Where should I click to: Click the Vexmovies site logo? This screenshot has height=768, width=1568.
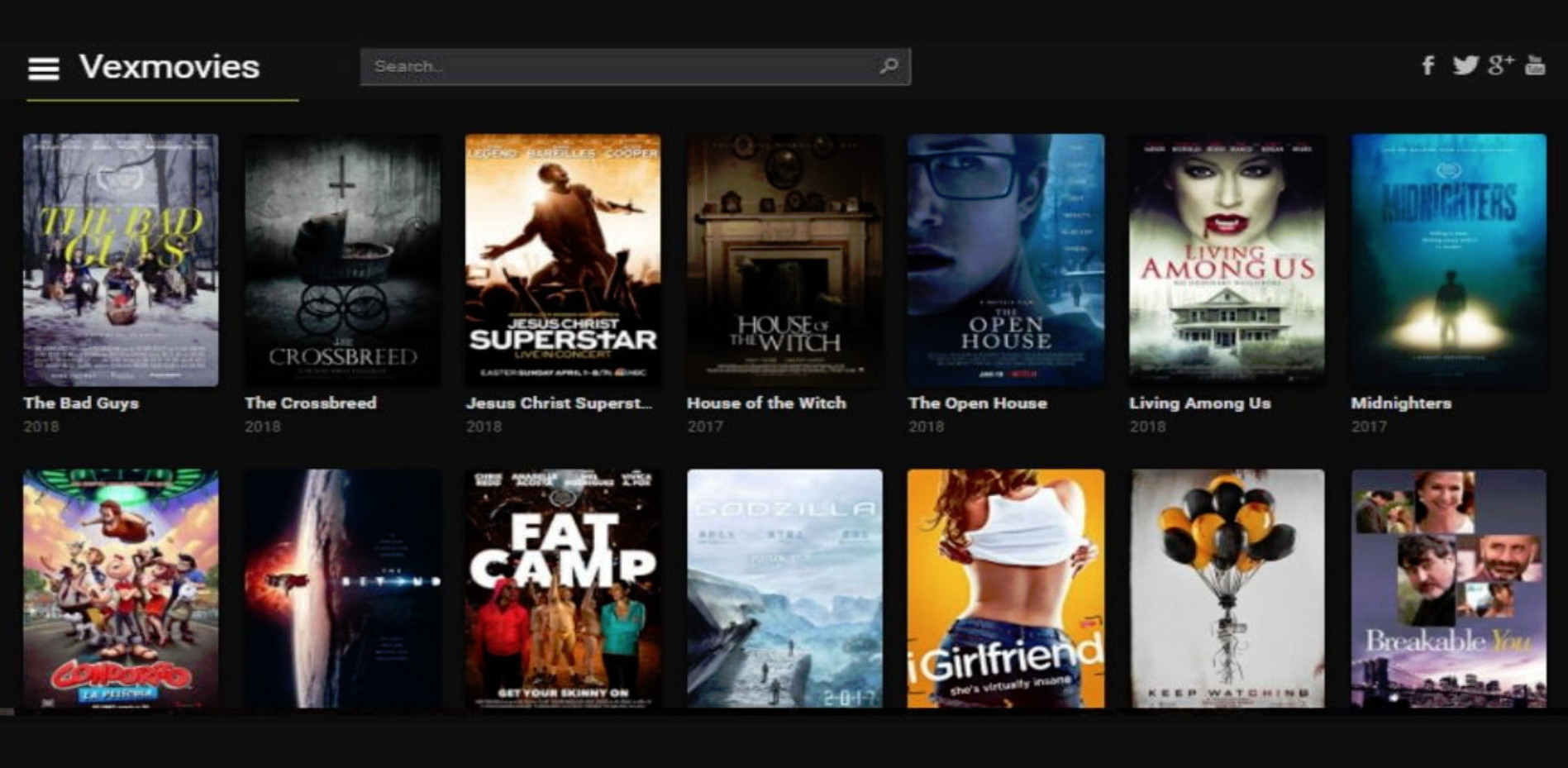[x=169, y=67]
